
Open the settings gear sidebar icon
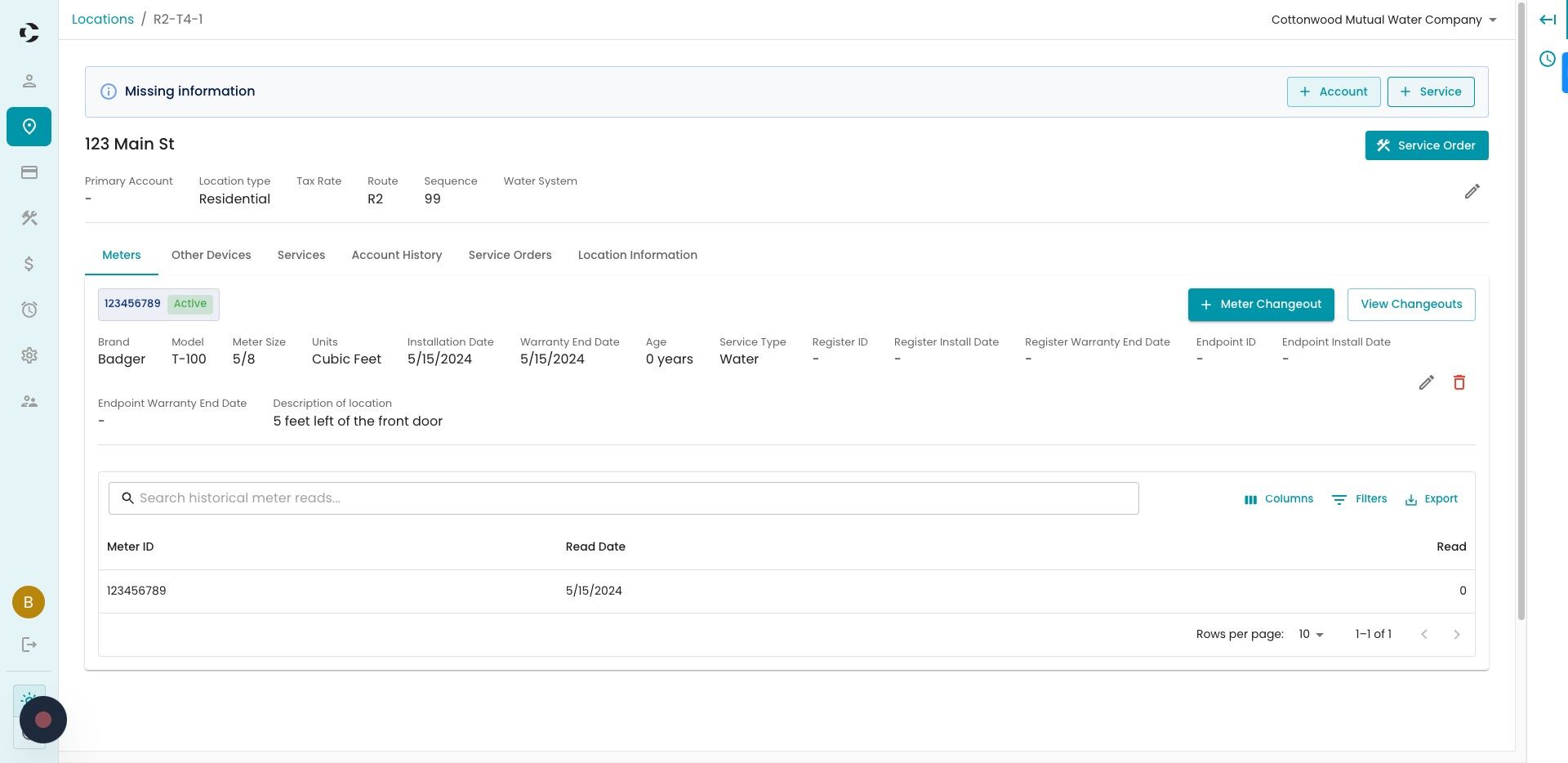[29, 355]
